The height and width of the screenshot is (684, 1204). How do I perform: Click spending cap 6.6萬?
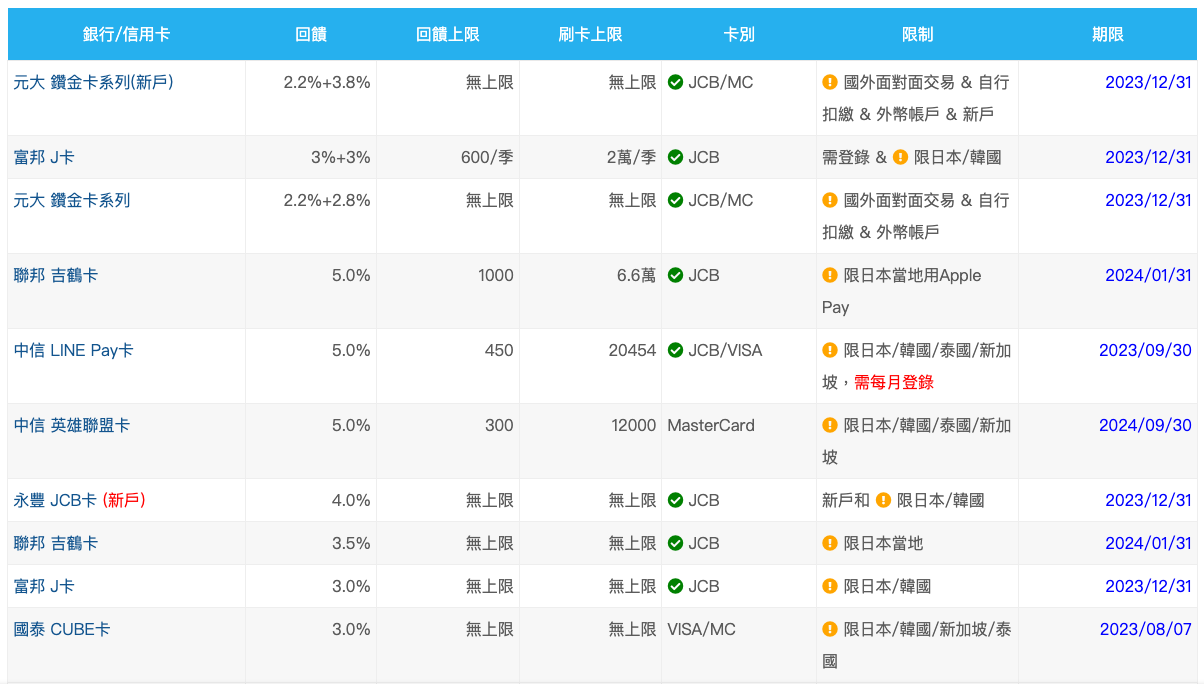click(636, 275)
